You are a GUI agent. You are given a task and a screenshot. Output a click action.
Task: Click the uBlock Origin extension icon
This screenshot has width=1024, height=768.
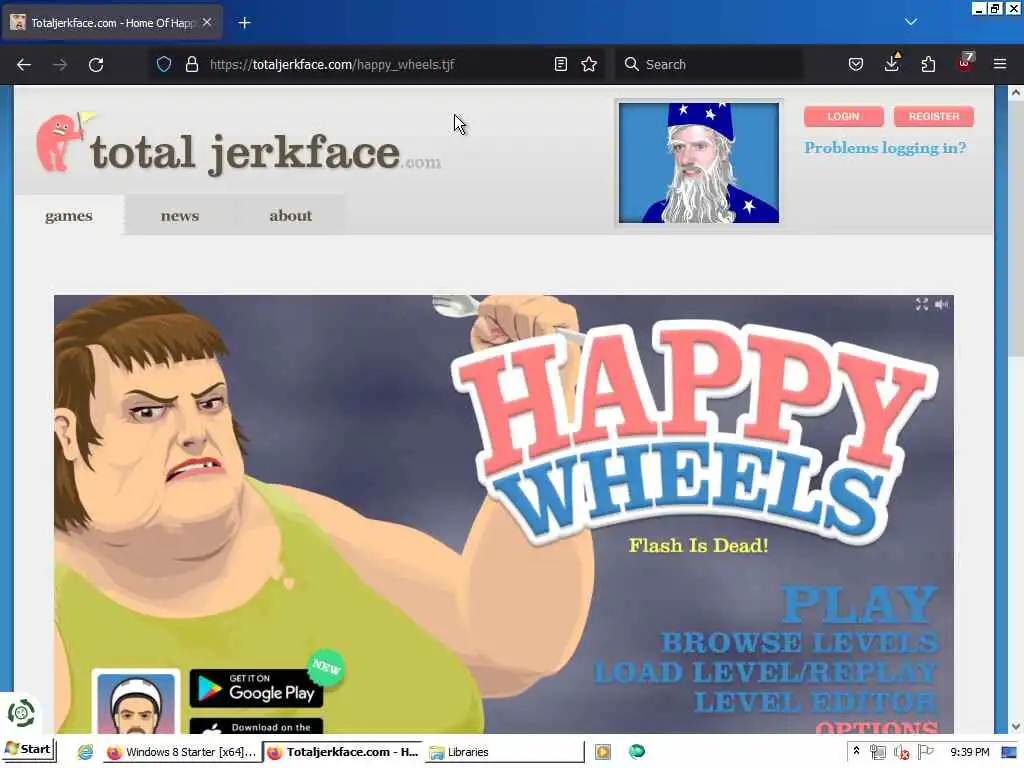(x=965, y=63)
